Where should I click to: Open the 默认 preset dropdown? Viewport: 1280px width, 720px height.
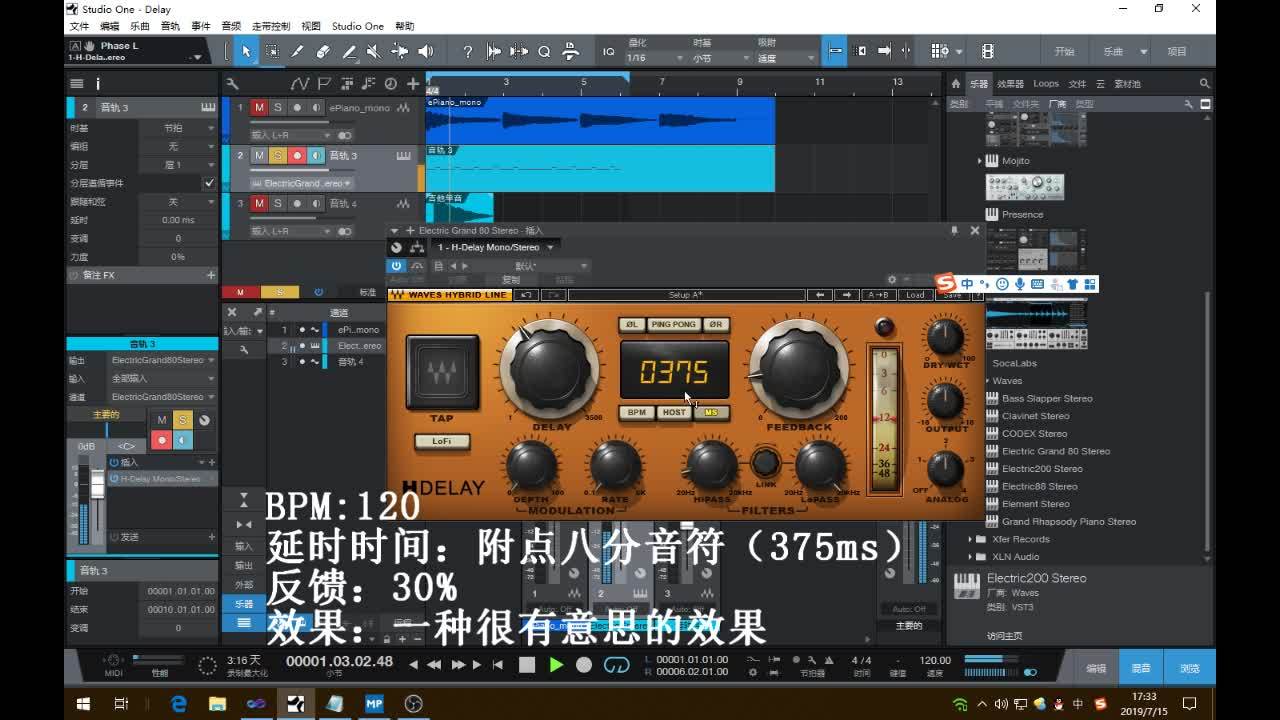coord(531,266)
